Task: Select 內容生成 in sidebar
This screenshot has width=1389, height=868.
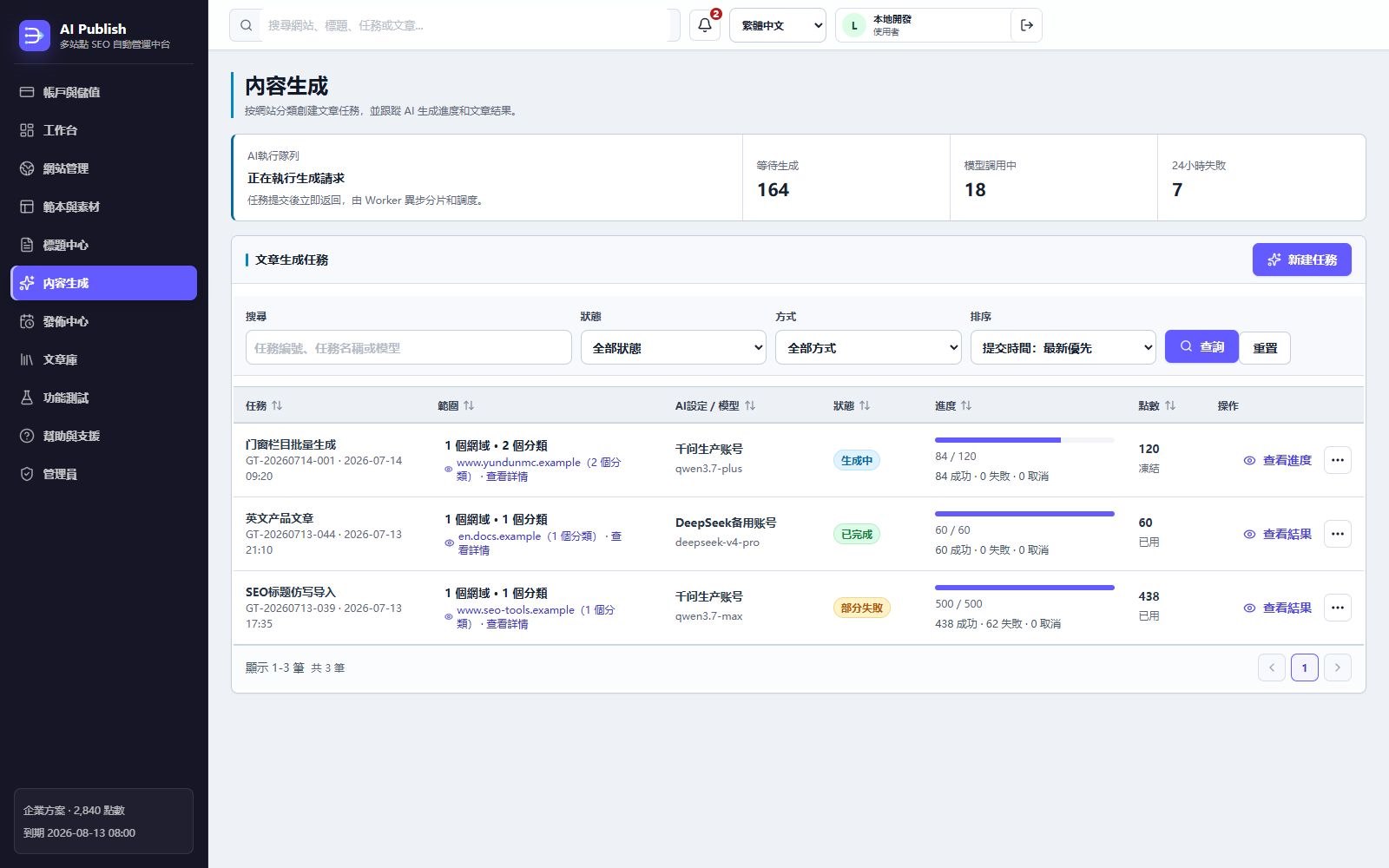Action: coord(103,283)
